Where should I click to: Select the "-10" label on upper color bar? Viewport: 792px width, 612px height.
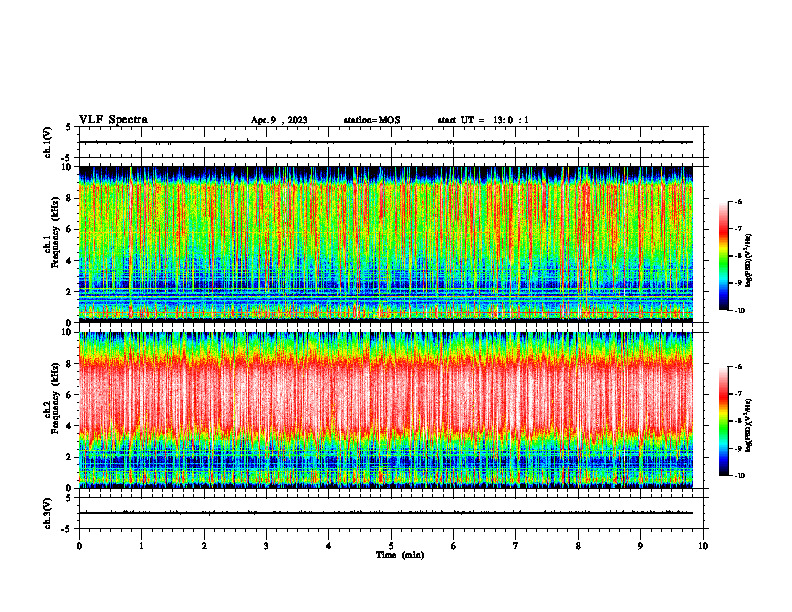click(740, 311)
